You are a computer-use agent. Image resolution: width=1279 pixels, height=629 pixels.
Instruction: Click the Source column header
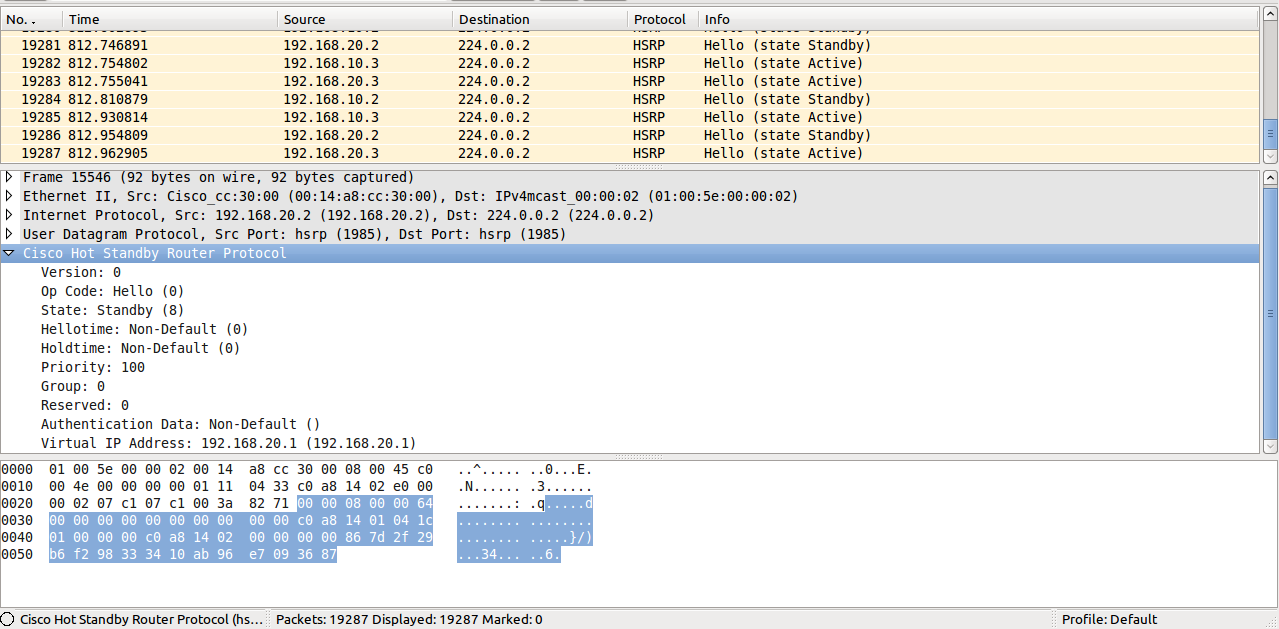[364, 19]
